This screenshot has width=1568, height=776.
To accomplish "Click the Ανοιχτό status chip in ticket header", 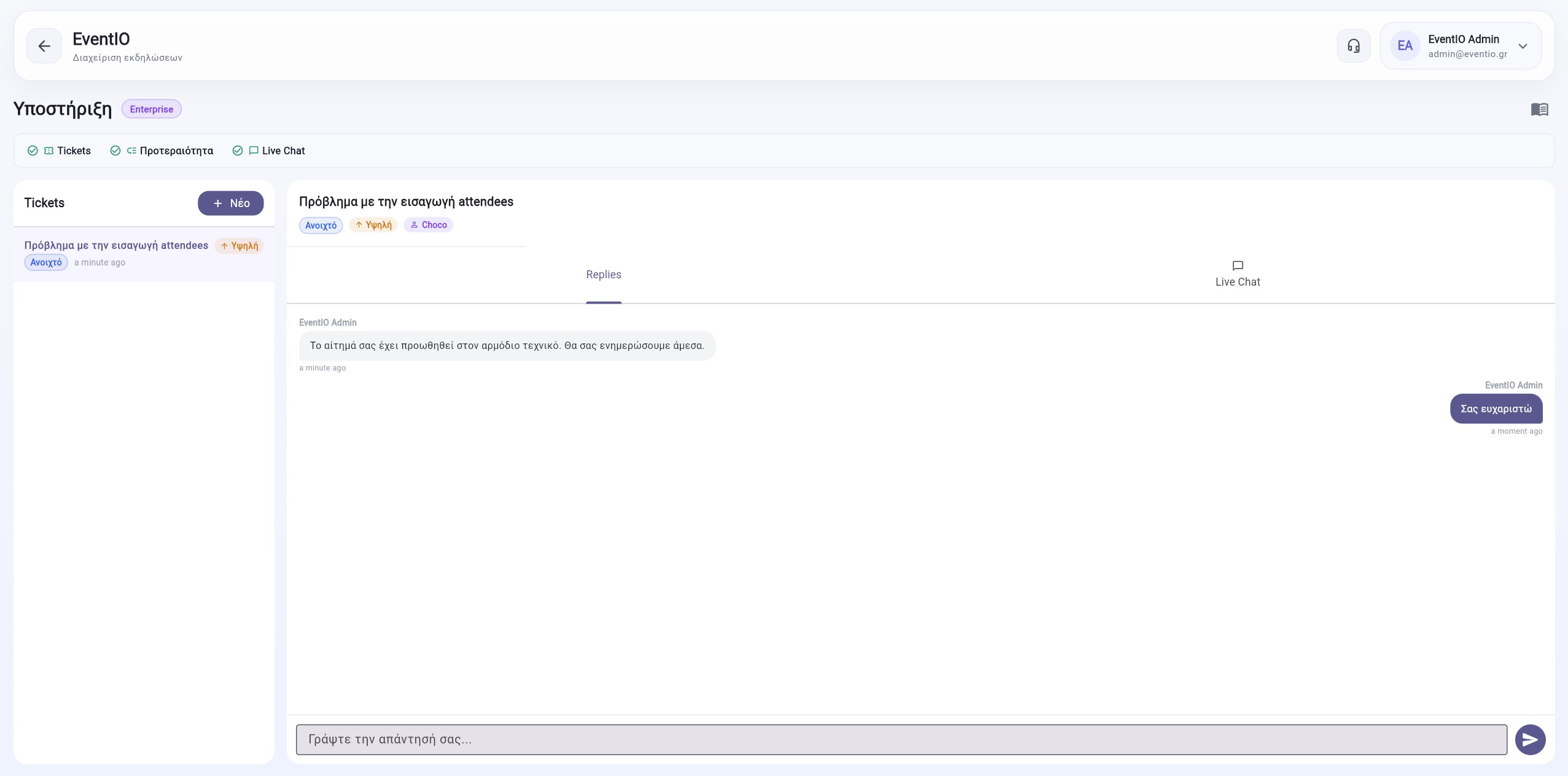I will (x=321, y=225).
